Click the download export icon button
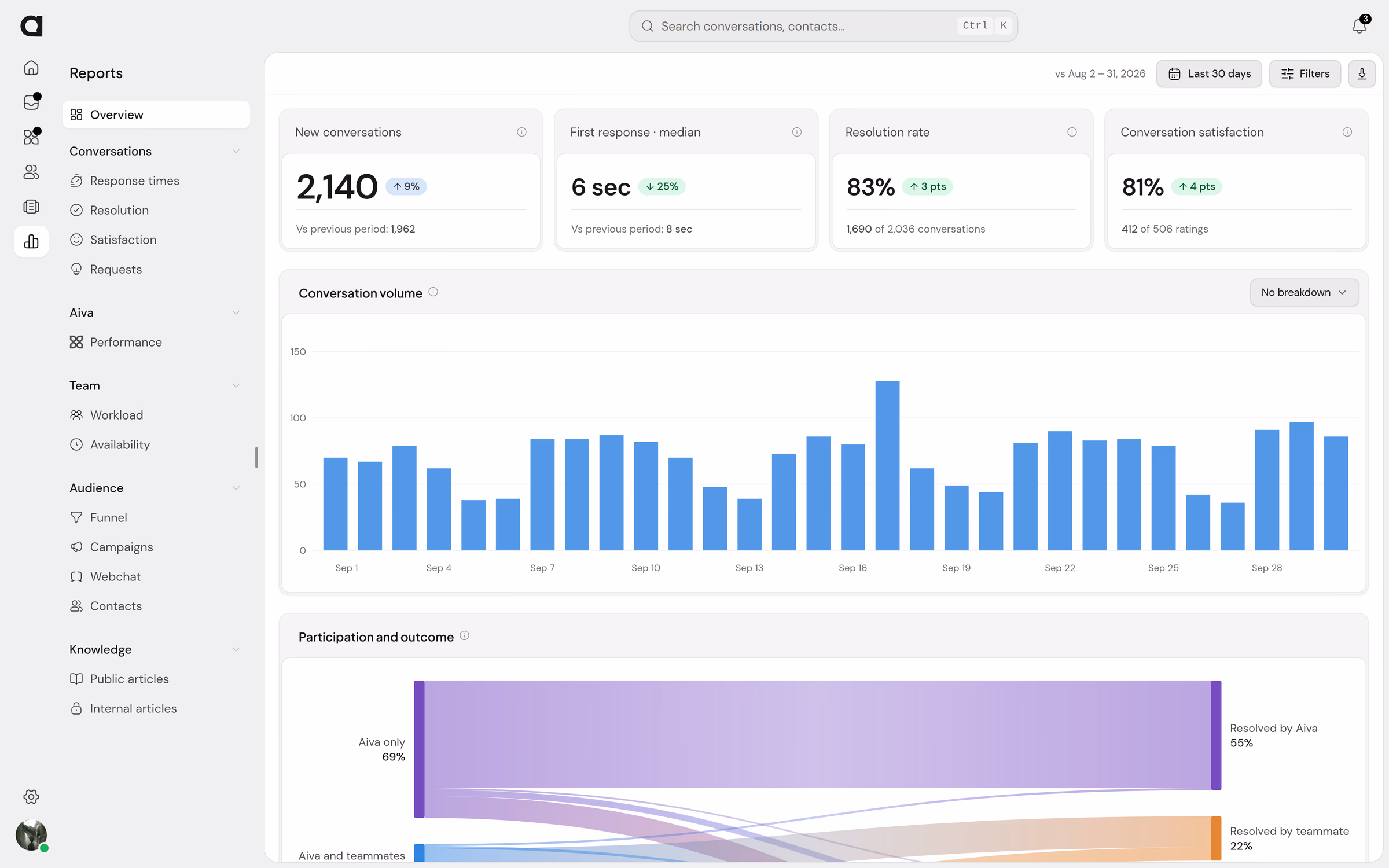Viewport: 1389px width, 868px height. point(1362,73)
